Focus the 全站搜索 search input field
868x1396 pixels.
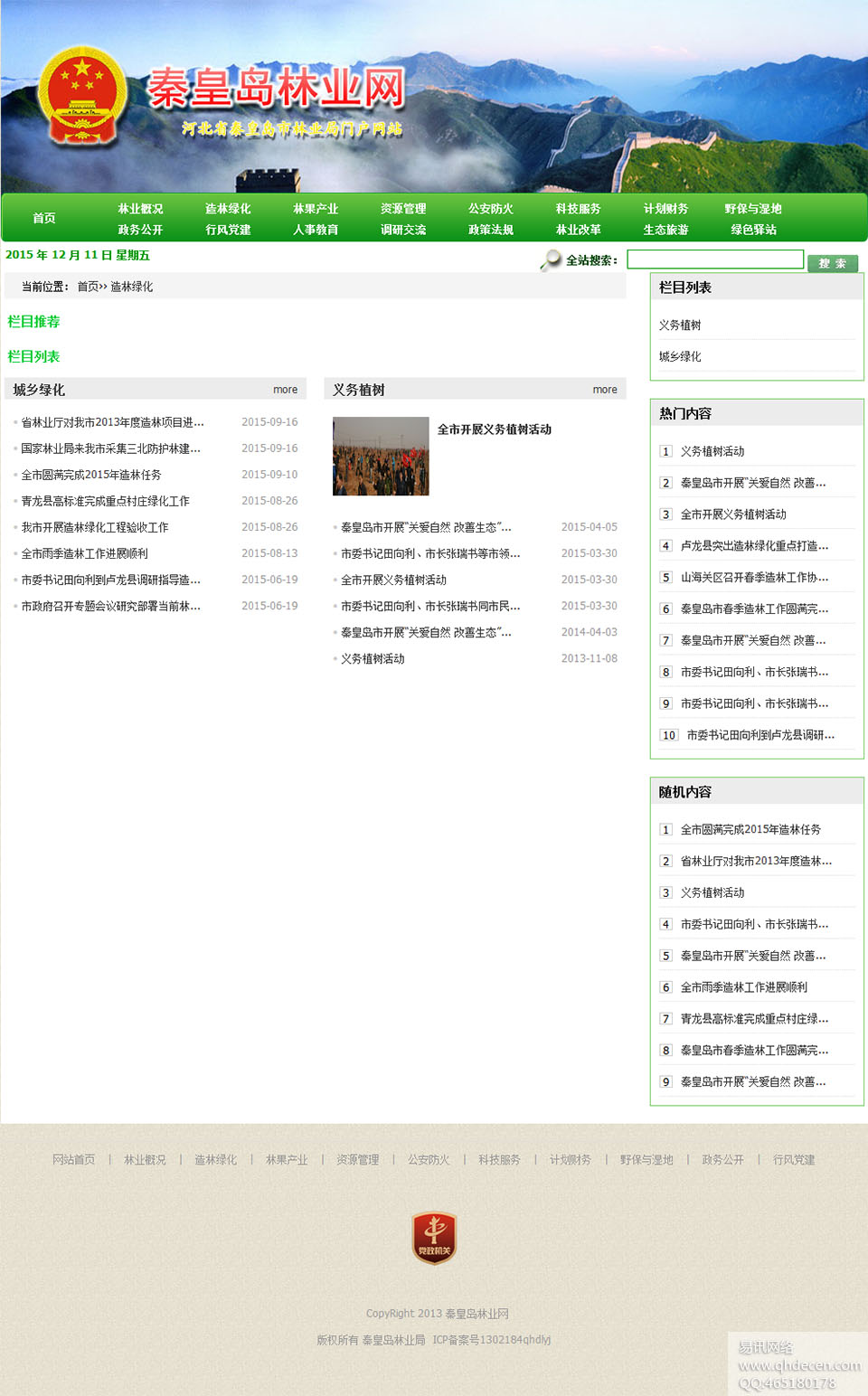coord(715,259)
